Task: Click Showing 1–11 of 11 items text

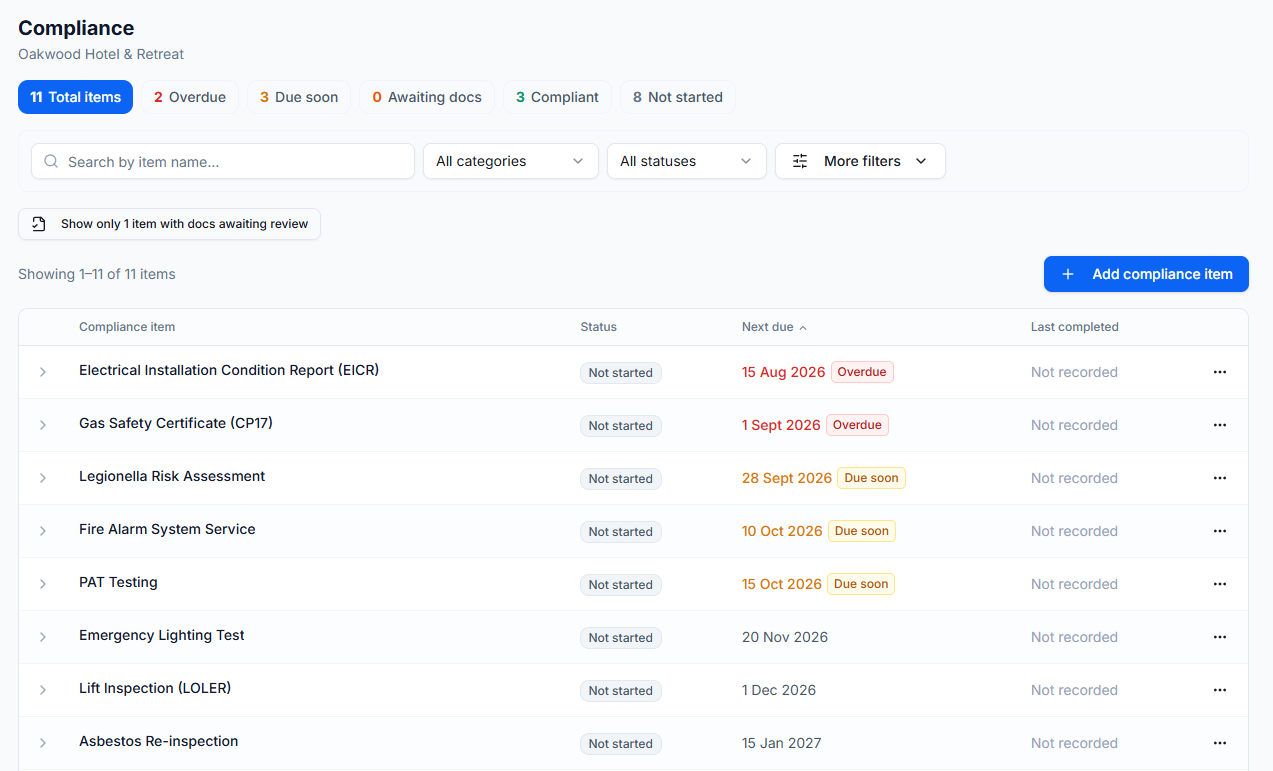Action: point(97,274)
